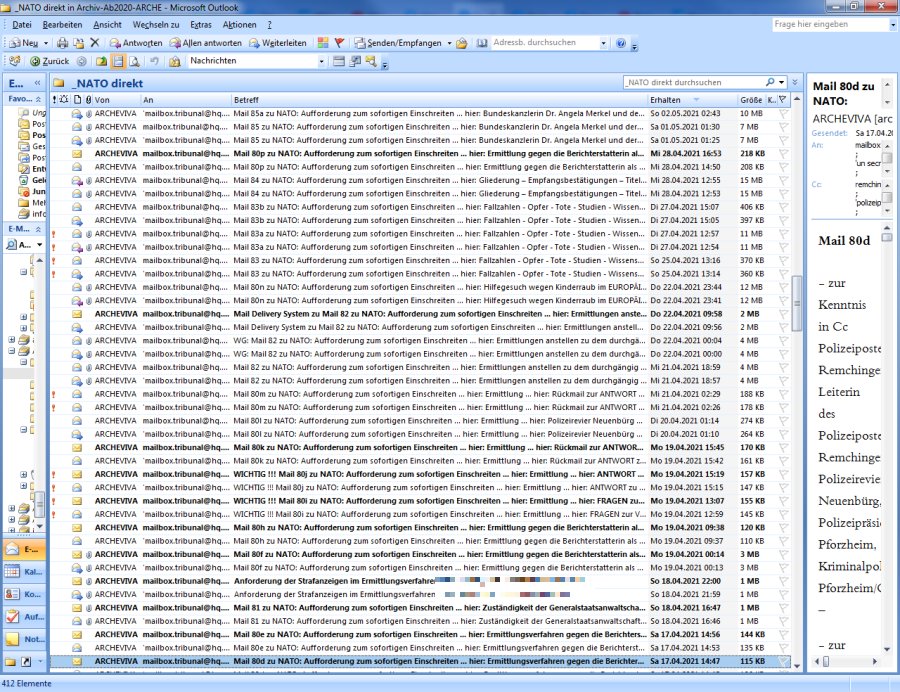Viewport: 900px width, 692px height.
Task: Click the red follow-up flag toolbar icon
Action: click(x=339, y=43)
